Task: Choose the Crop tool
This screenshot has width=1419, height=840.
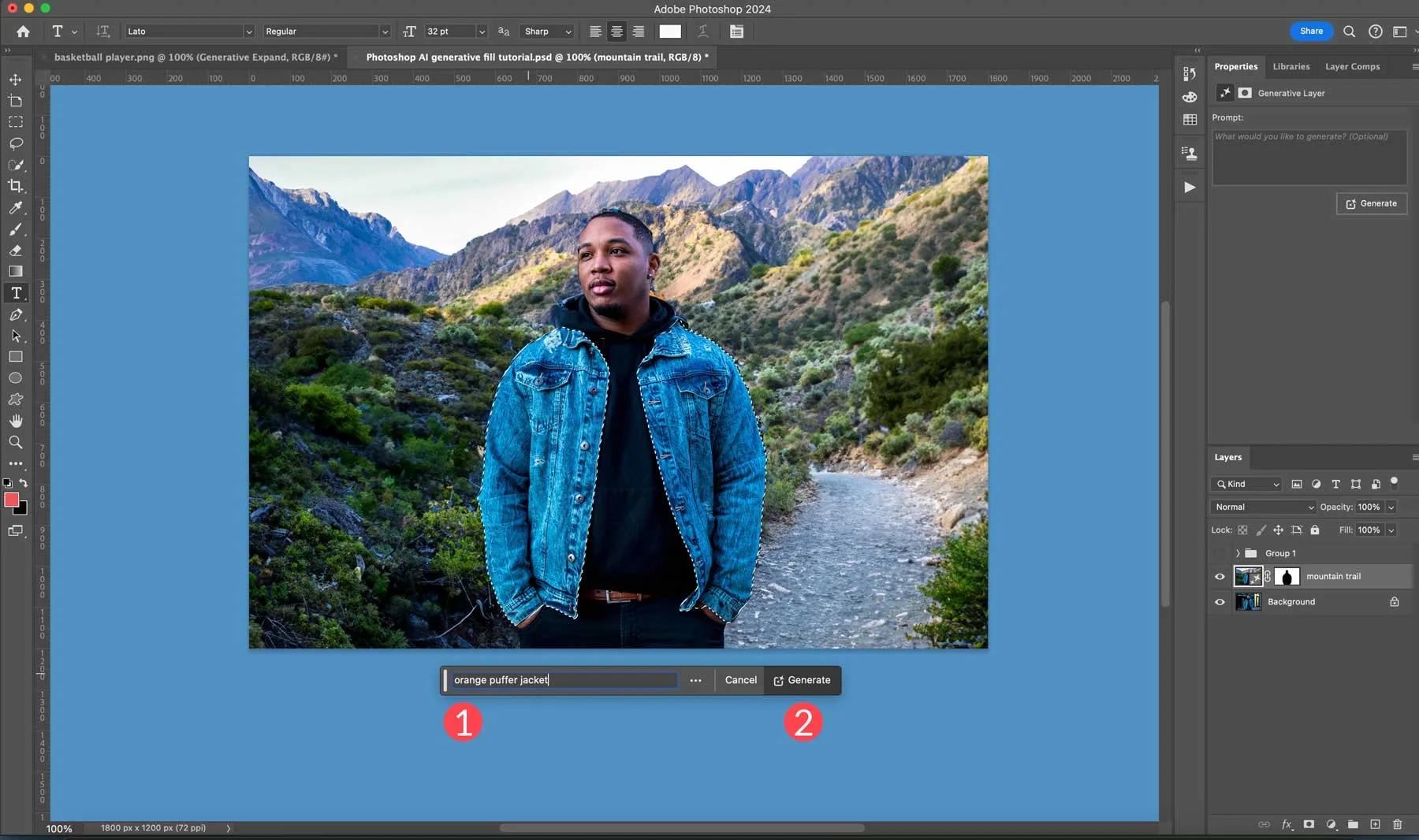Action: pyautogui.click(x=16, y=187)
